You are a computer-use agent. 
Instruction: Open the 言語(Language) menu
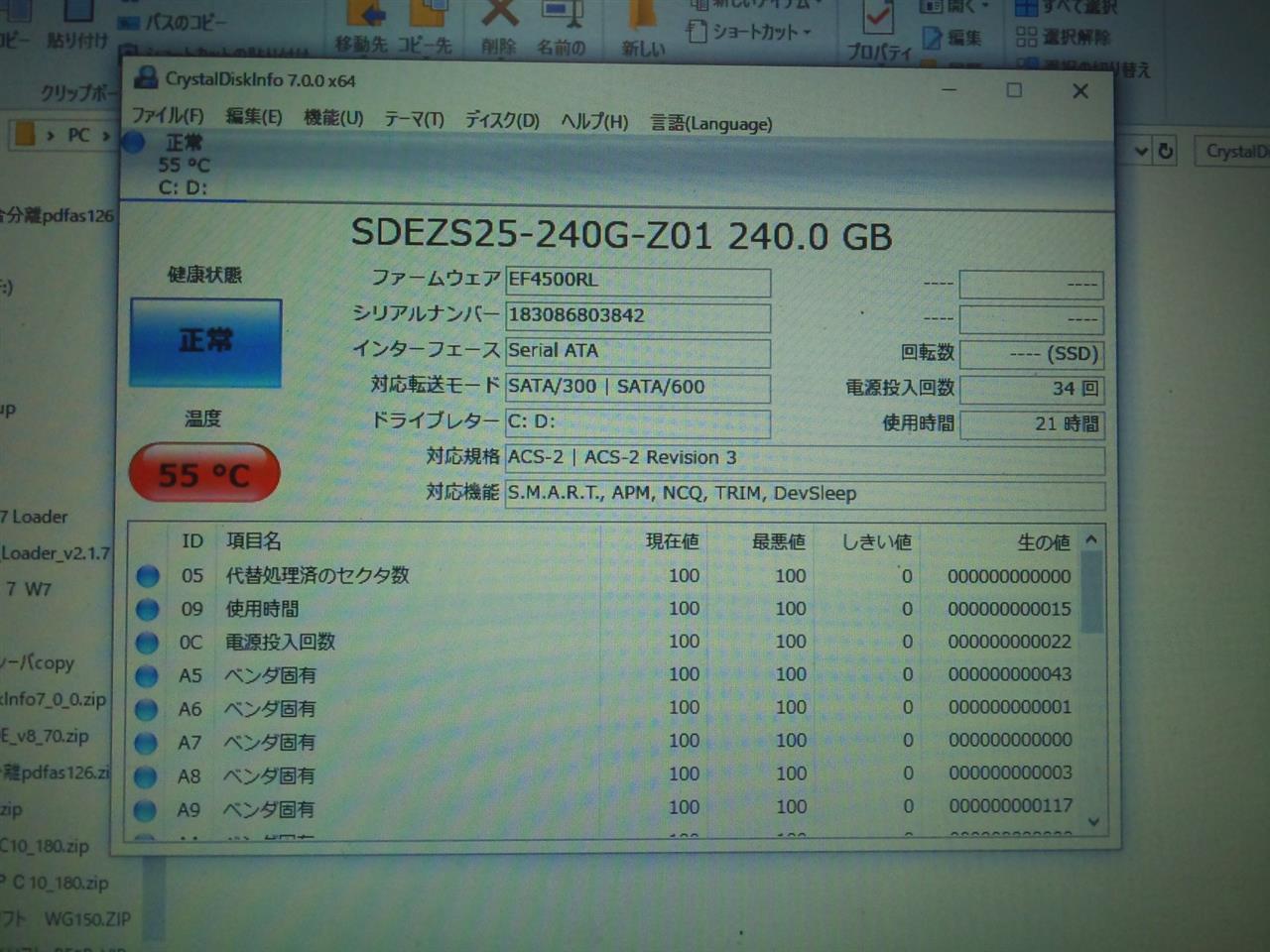710,123
